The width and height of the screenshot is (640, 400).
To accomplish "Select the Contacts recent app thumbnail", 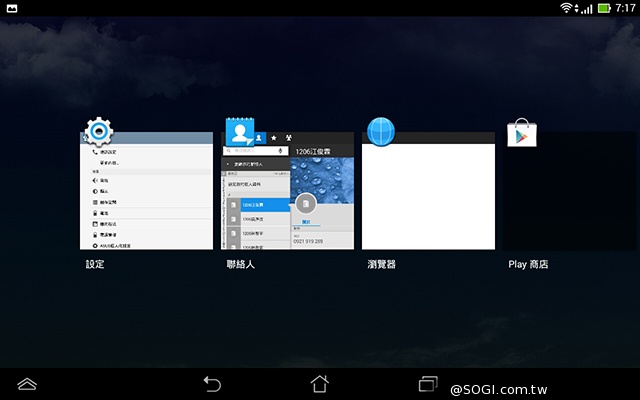I will (x=287, y=191).
